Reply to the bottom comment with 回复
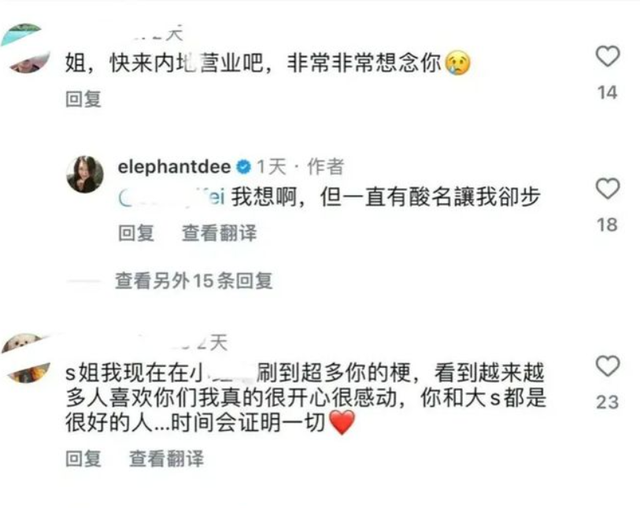Screen dimensions: 640x508 [83, 458]
